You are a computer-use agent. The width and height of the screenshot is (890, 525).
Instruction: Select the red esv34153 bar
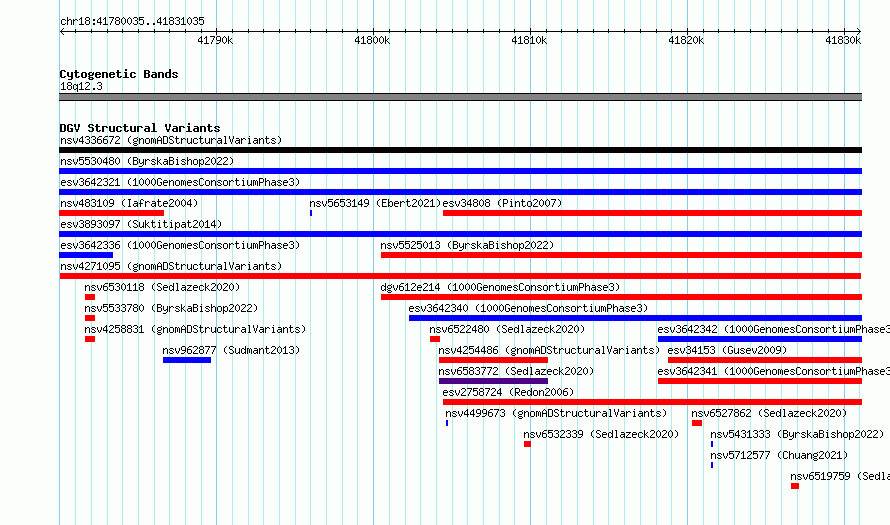click(765, 360)
